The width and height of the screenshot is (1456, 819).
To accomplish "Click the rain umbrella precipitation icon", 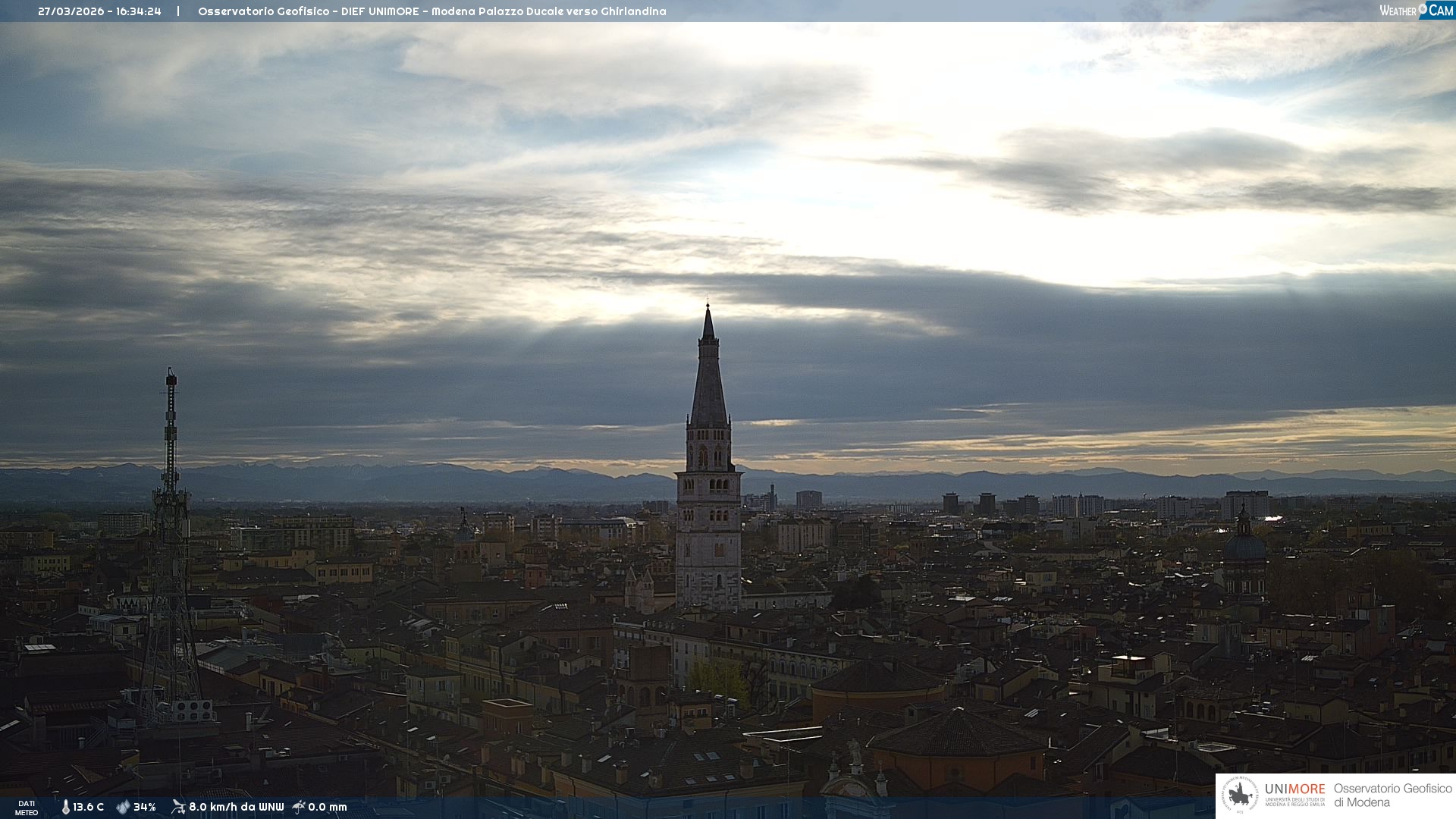I will (299, 807).
